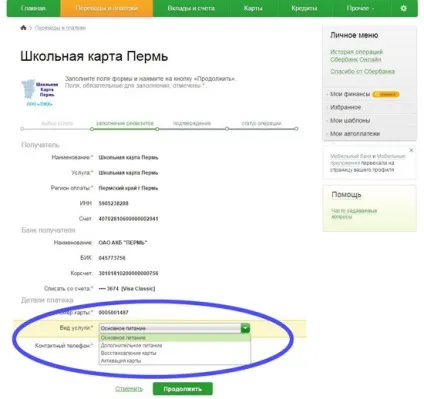Click the заполнение реквизитов step marker
Viewport: 424px width, 399px height.
click(x=92, y=129)
